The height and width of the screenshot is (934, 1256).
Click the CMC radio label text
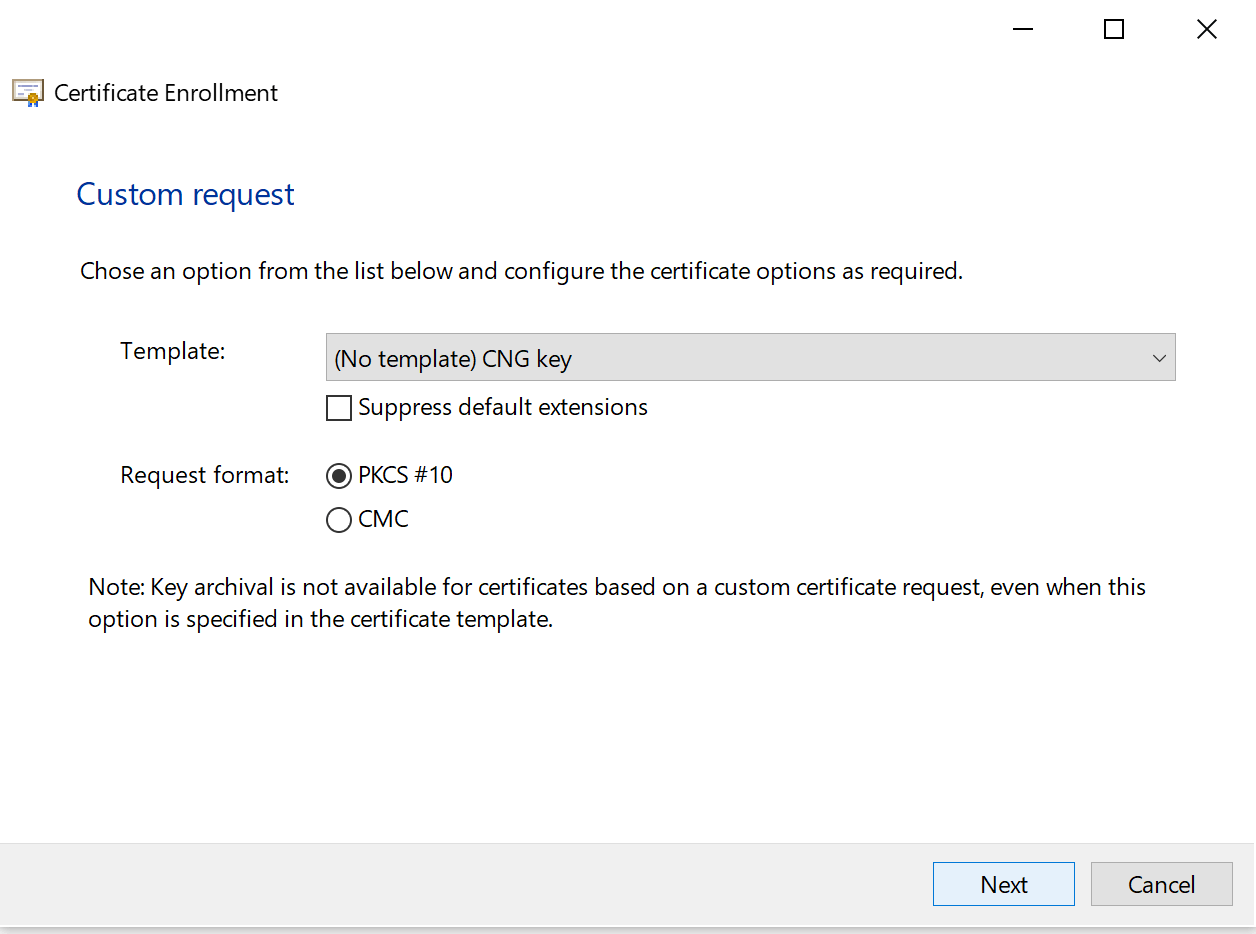pyautogui.click(x=384, y=519)
